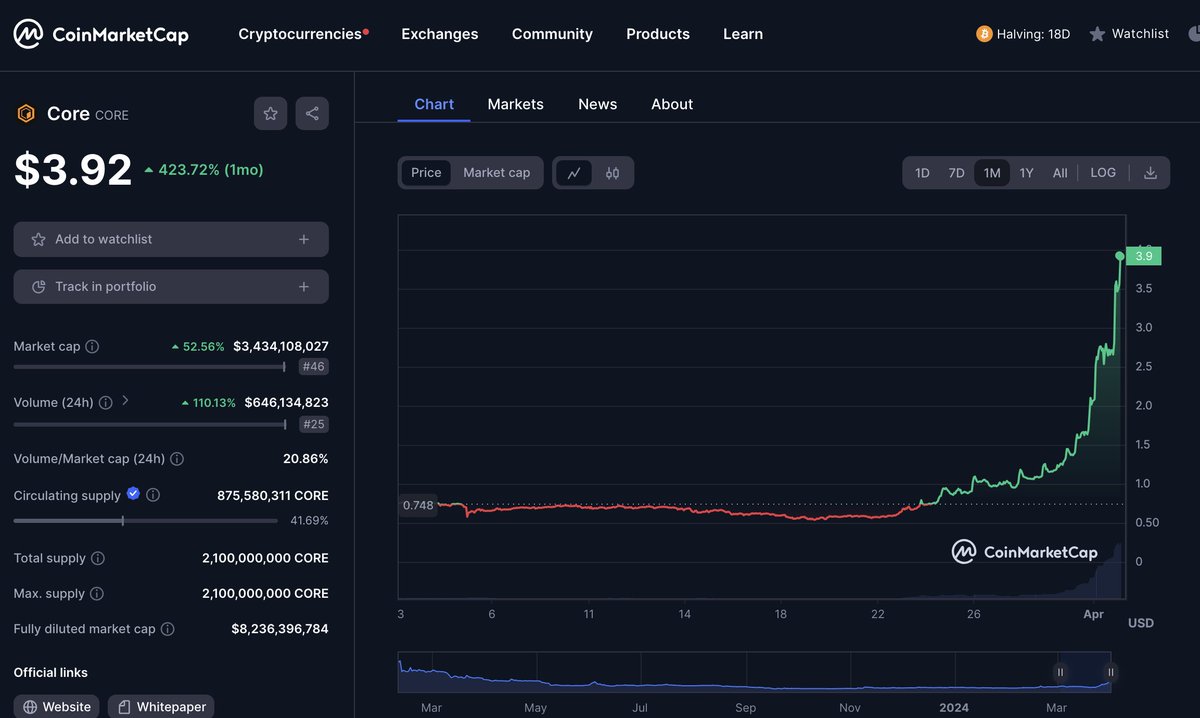Screen dimensions: 1200x718
Task: Click the circulating supply progress bar
Action: tap(146, 520)
